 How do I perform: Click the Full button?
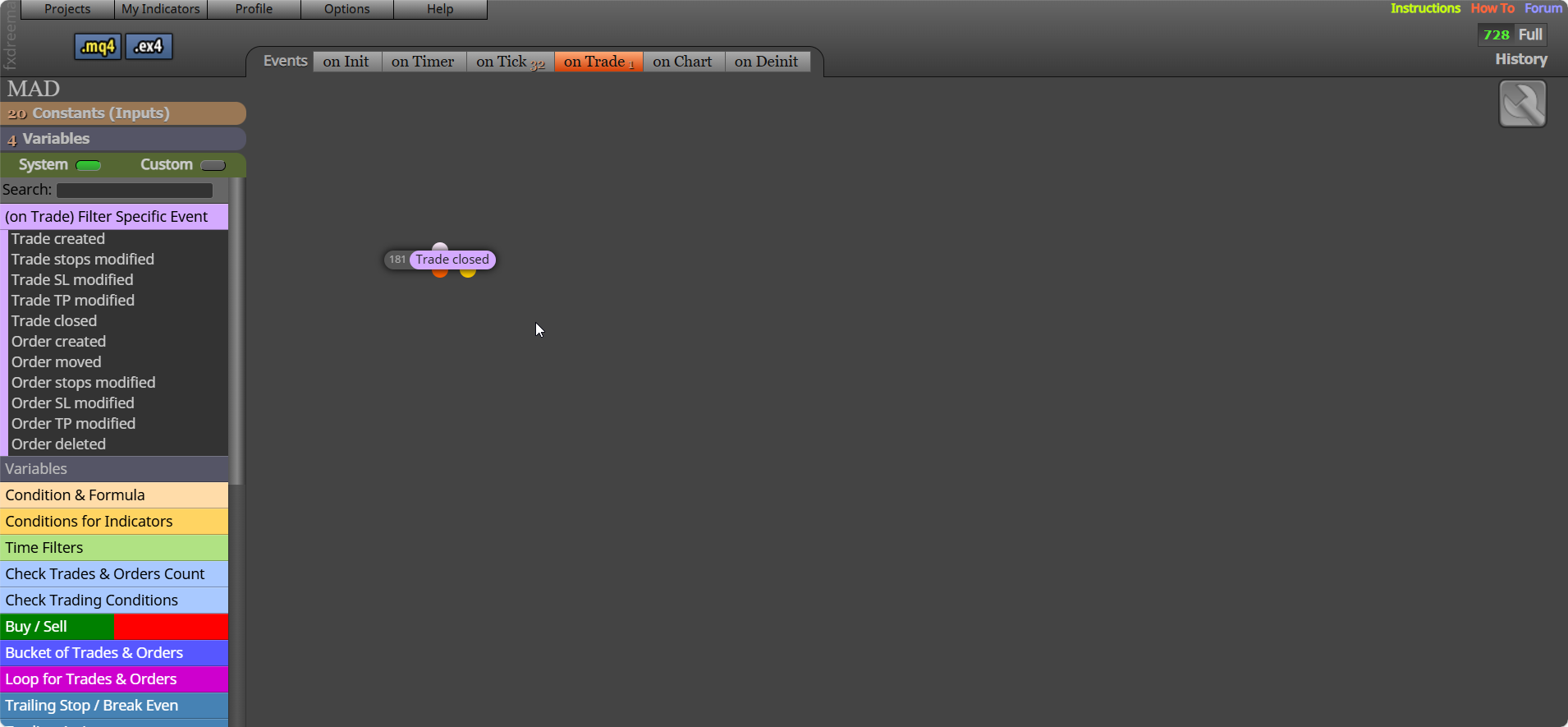click(1530, 35)
